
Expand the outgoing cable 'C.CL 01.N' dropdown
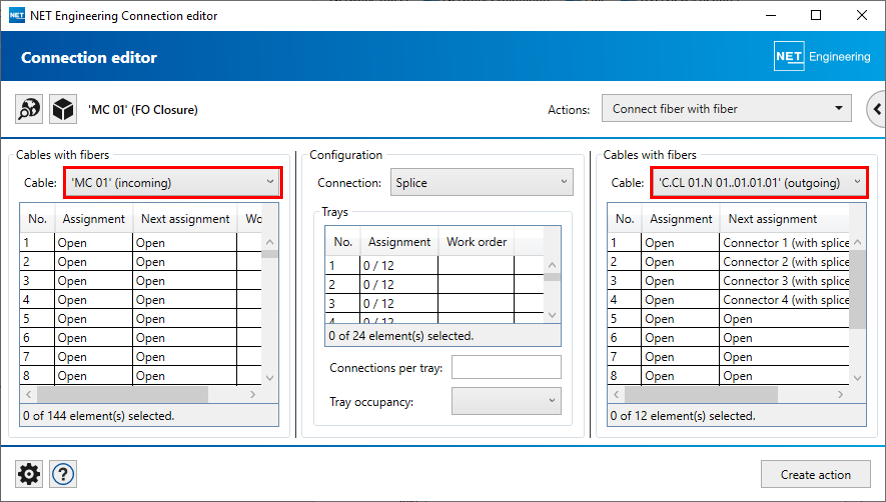point(760,182)
